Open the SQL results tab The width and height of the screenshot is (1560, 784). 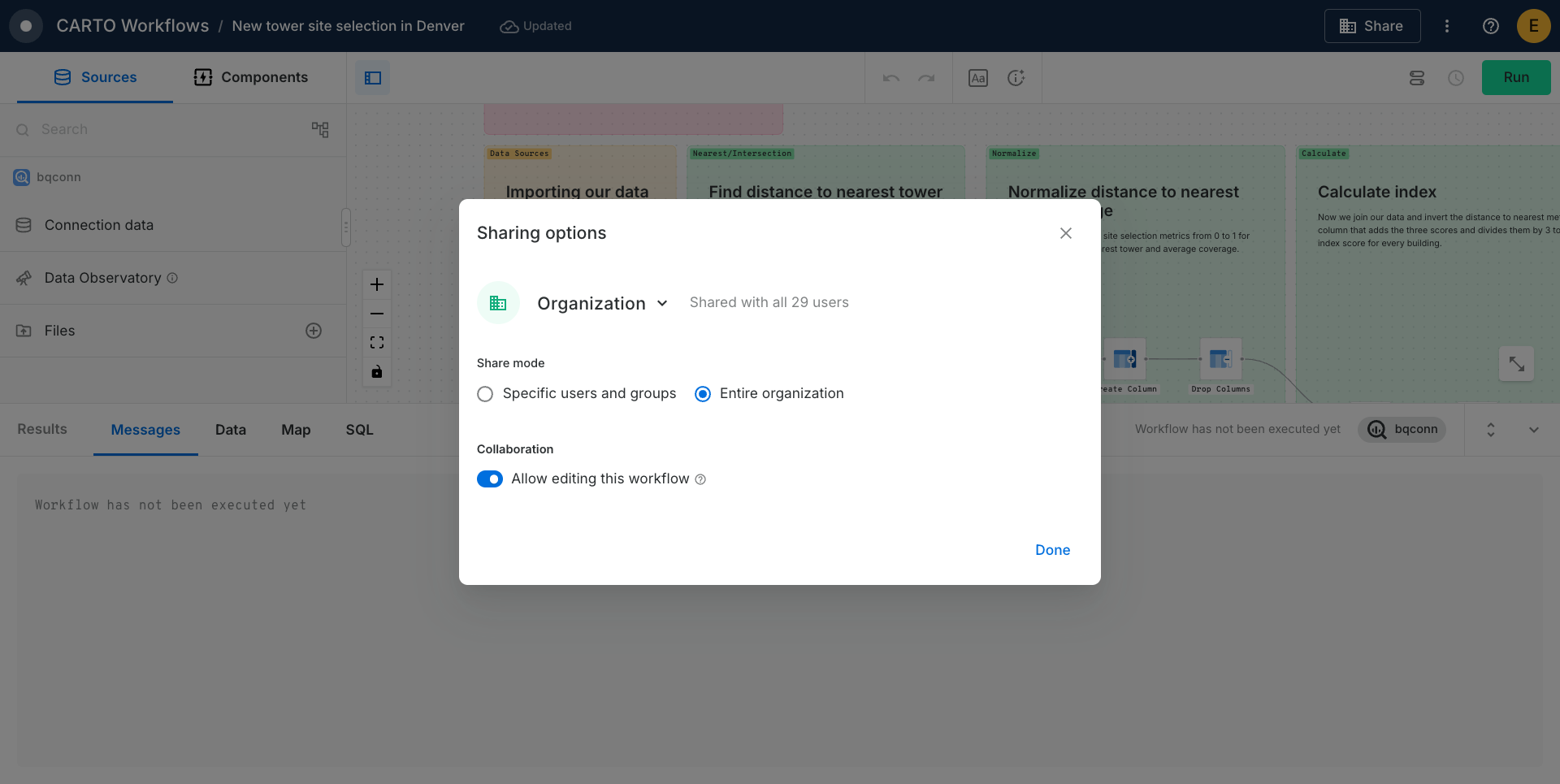[x=359, y=430]
